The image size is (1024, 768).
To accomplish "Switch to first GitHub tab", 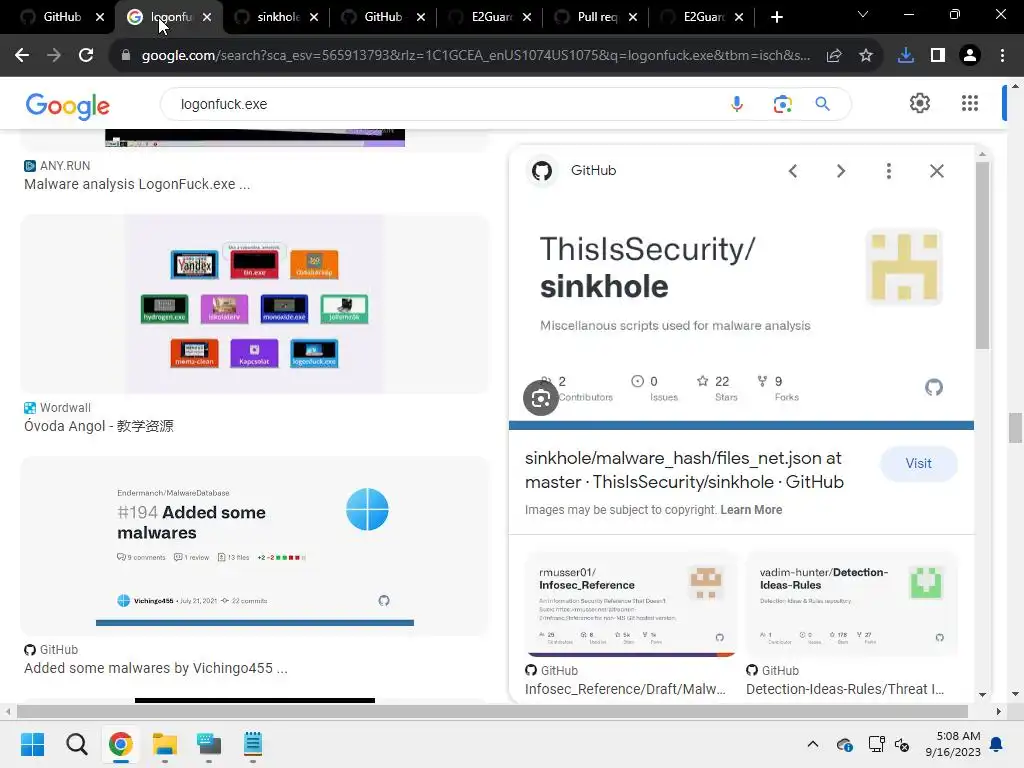I will 62,17.
